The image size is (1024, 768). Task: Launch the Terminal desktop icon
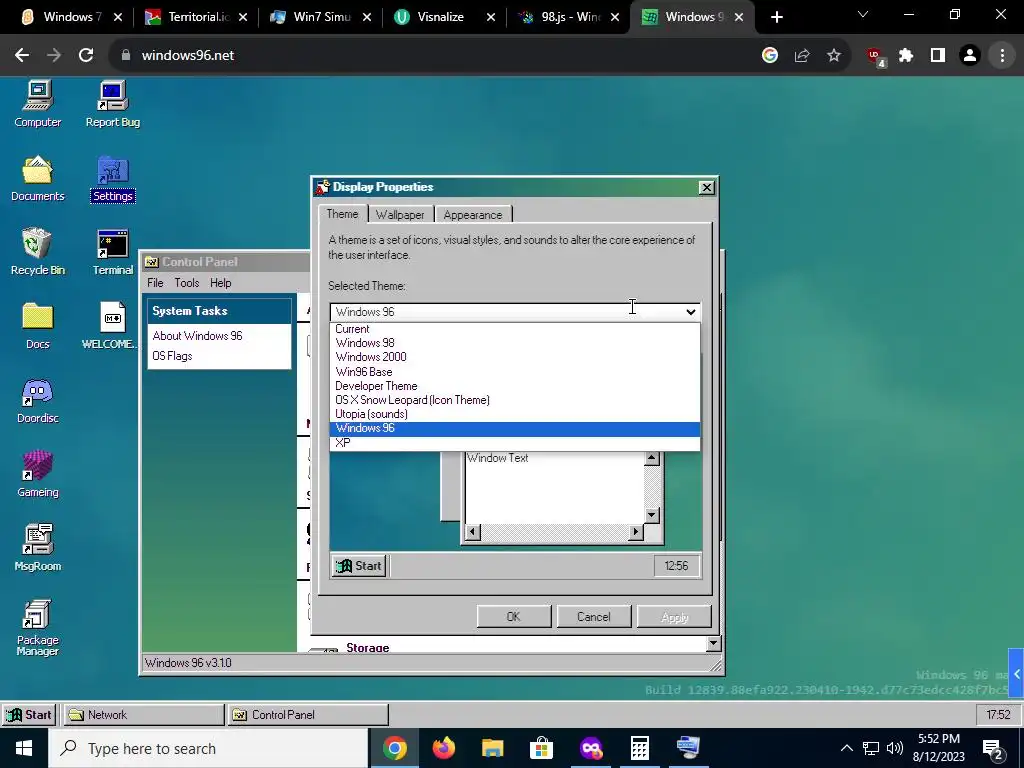click(x=112, y=252)
